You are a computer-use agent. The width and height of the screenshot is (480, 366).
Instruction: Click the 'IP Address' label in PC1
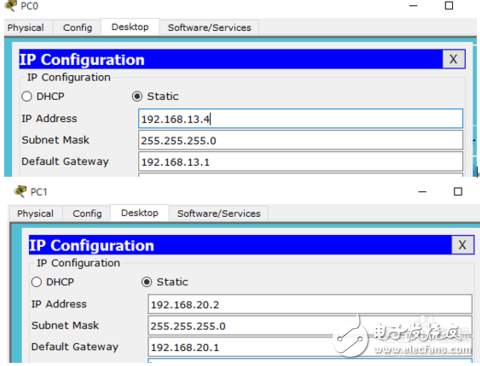[x=59, y=304]
